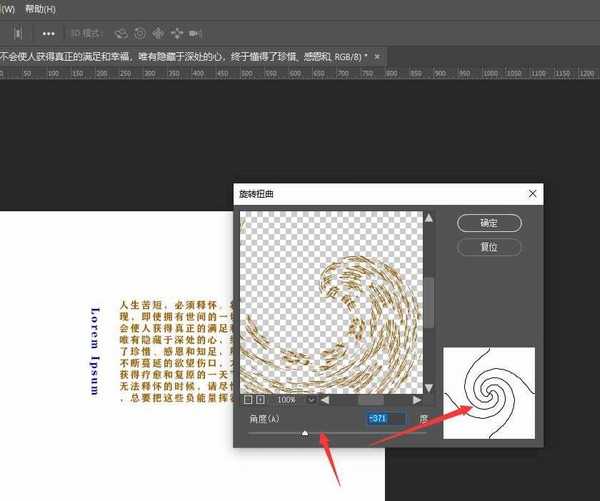
Task: Click the zoom-in icon below twirl preview
Action: pyautogui.click(x=260, y=399)
